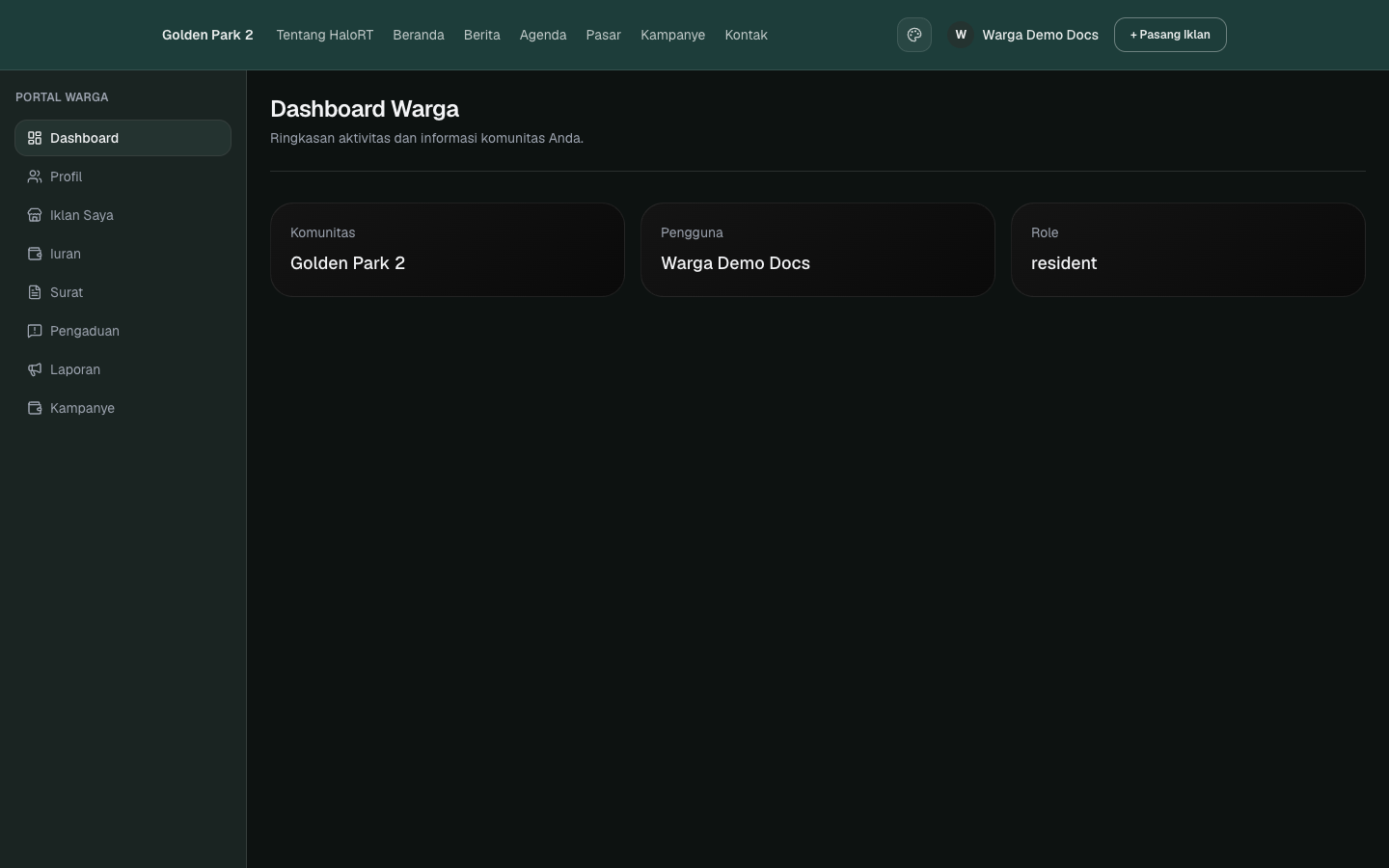Click the 'Ringkasan aktivitas dan informasi' subtitle
Screen dimensions: 1389x868
coord(426,138)
